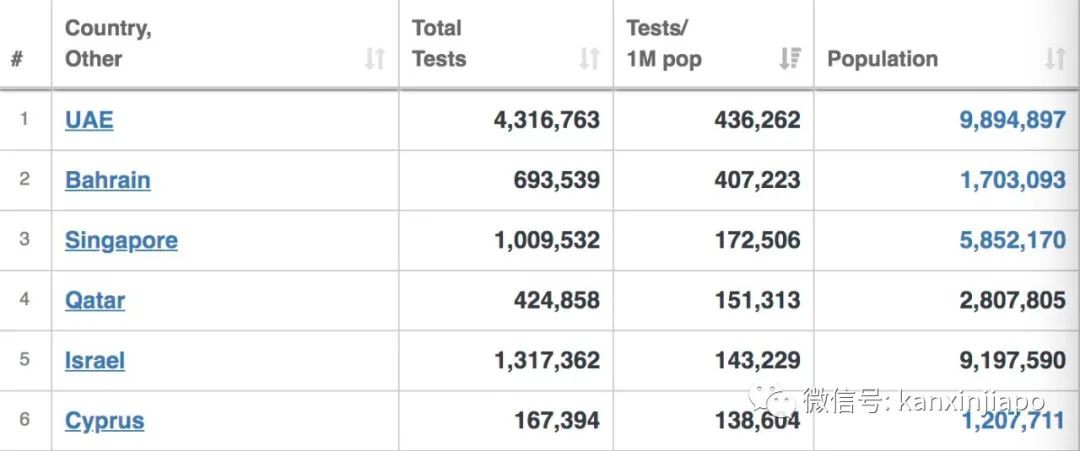Viewport: 1080px width, 451px height.
Task: Follow the Singapore link
Action: 121,240
